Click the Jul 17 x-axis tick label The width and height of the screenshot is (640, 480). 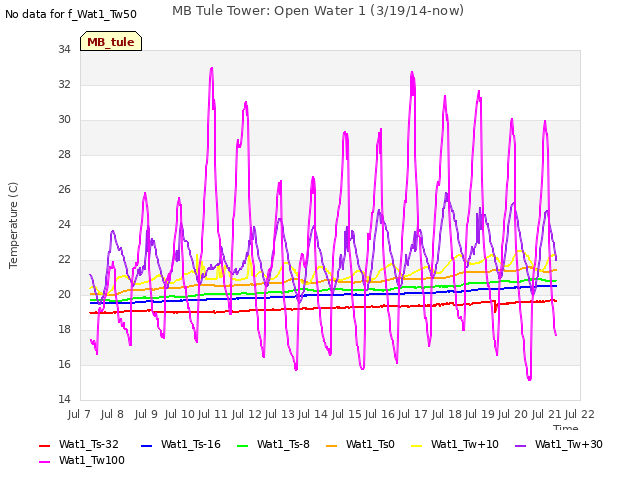tap(413, 414)
